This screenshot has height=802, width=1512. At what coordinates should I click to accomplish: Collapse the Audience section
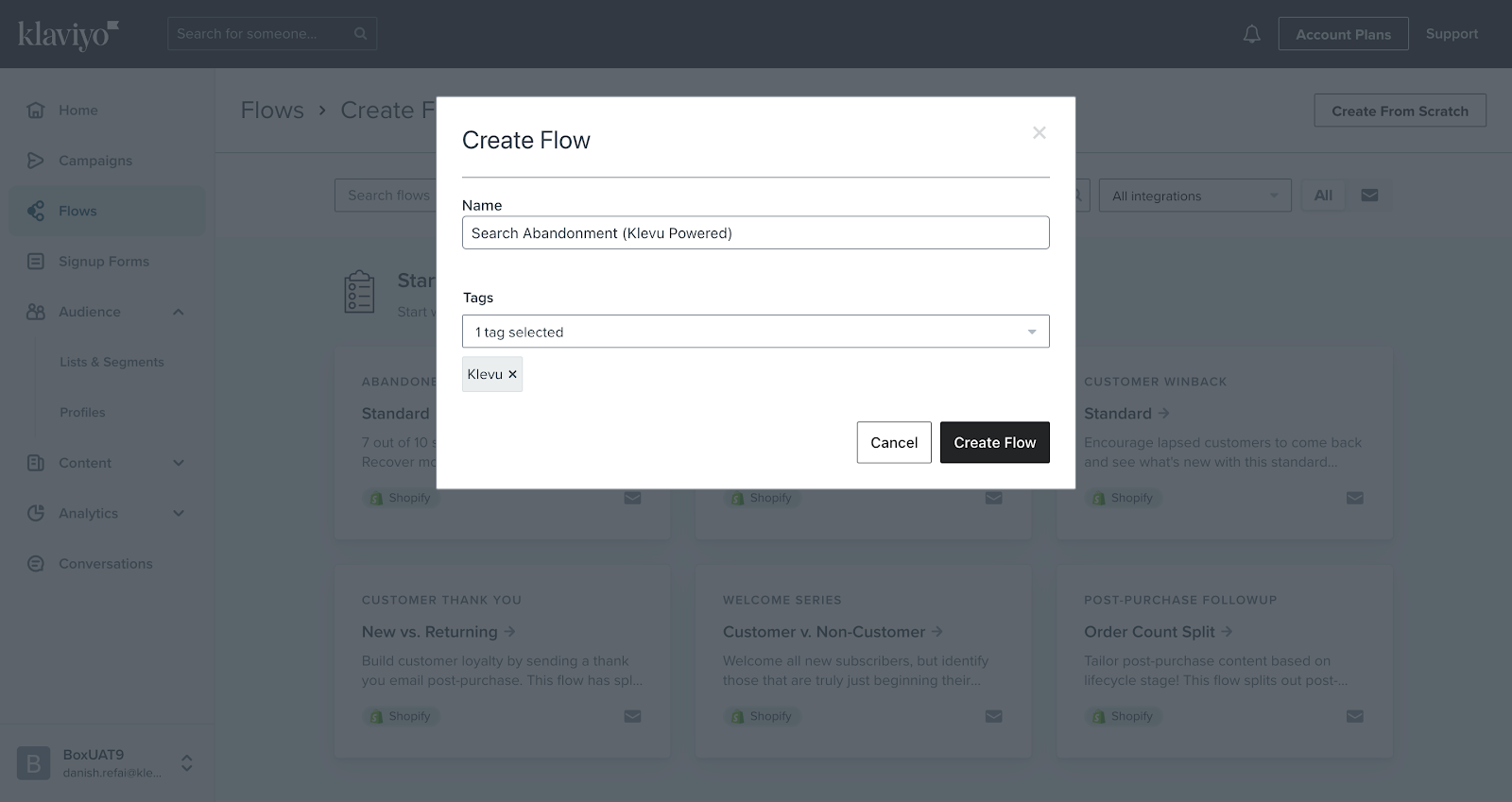(x=179, y=312)
